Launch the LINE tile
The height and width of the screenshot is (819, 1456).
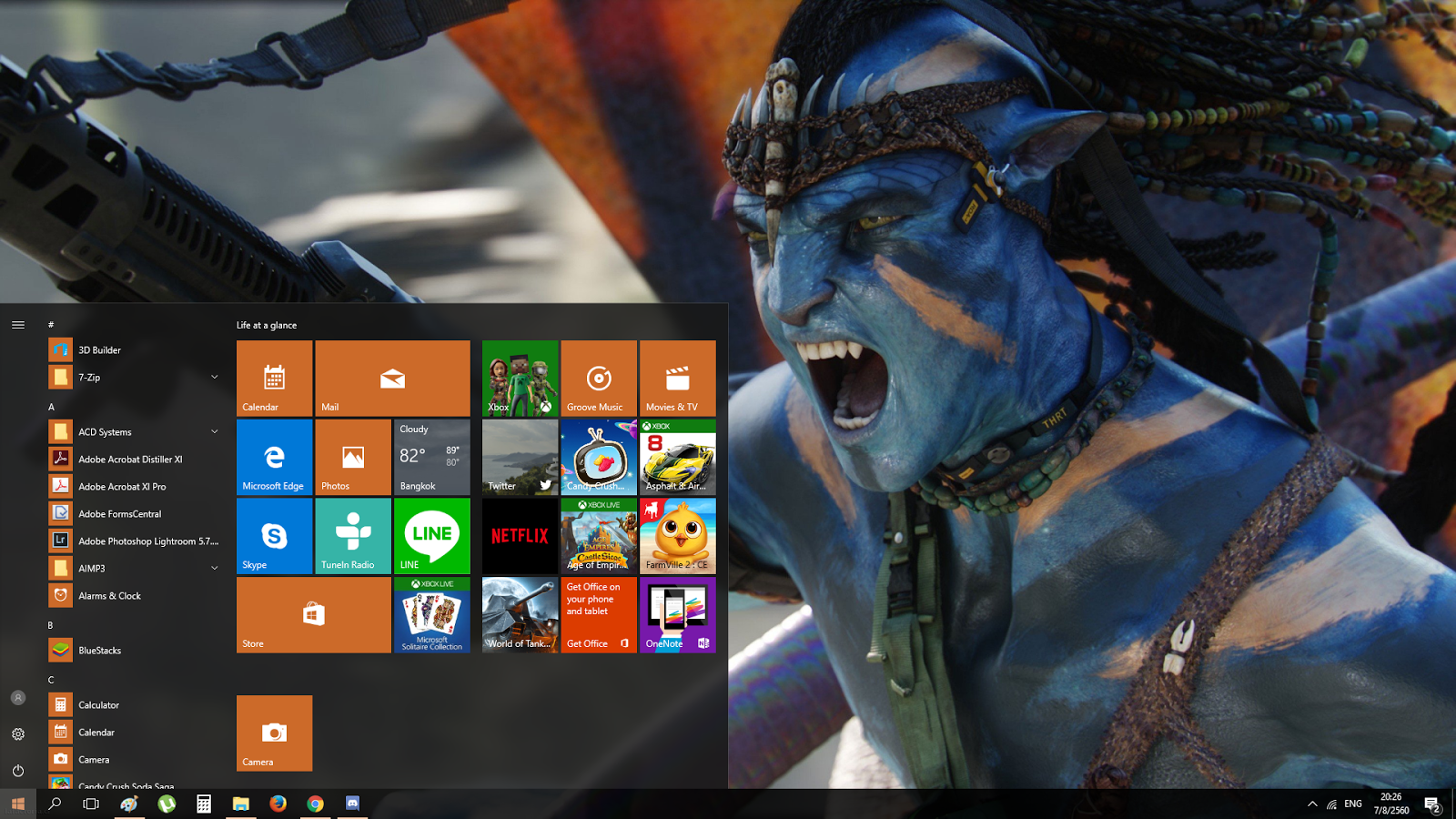[x=432, y=536]
